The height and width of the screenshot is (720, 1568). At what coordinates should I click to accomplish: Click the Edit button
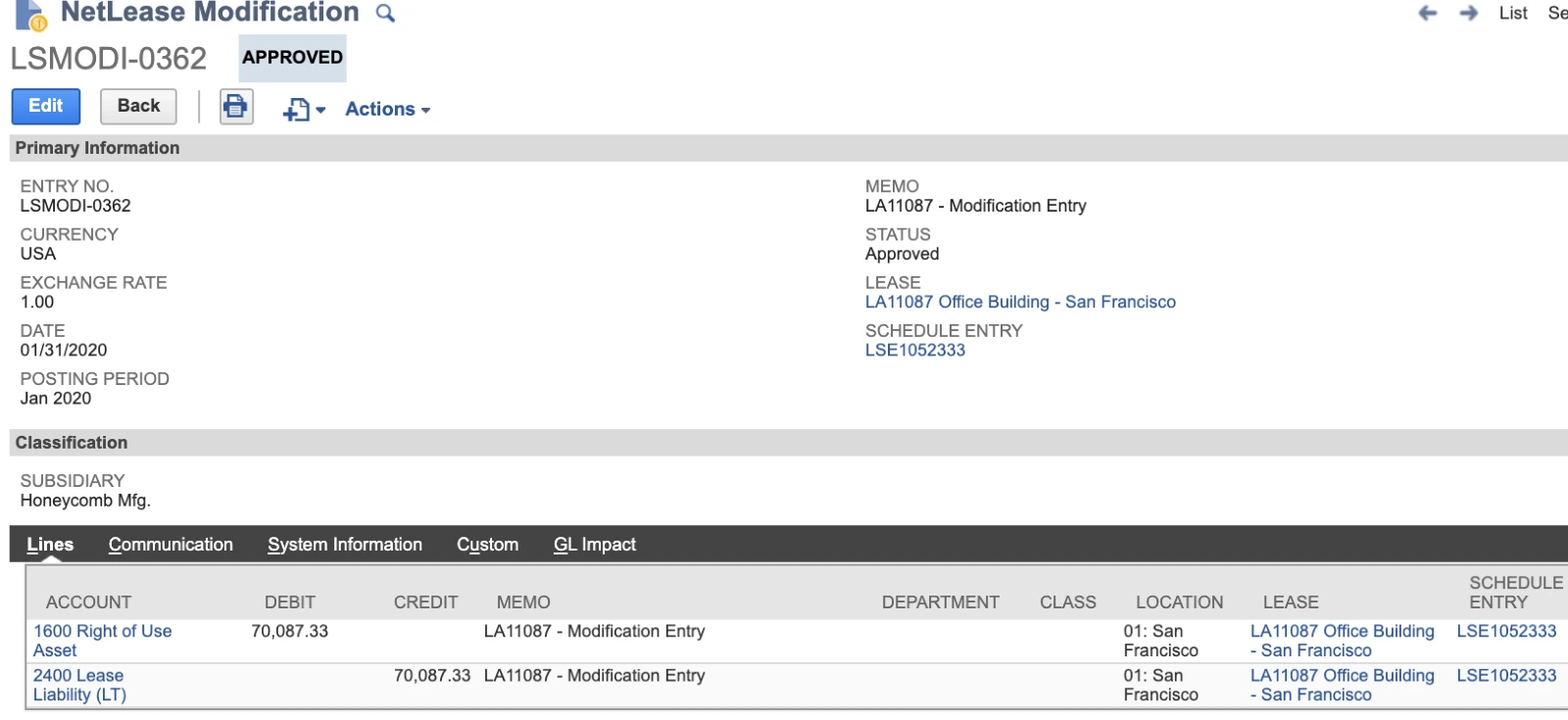pyautogui.click(x=45, y=106)
